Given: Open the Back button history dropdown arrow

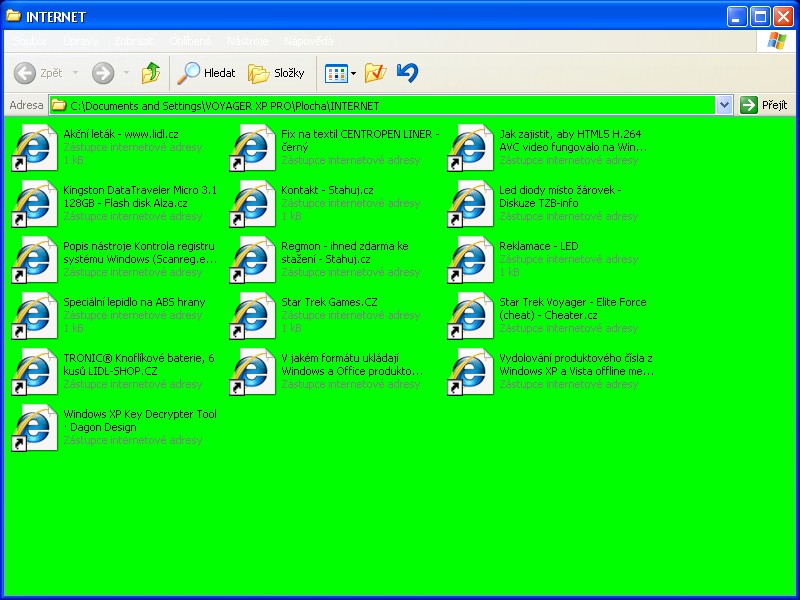Looking at the screenshot, I should point(75,73).
